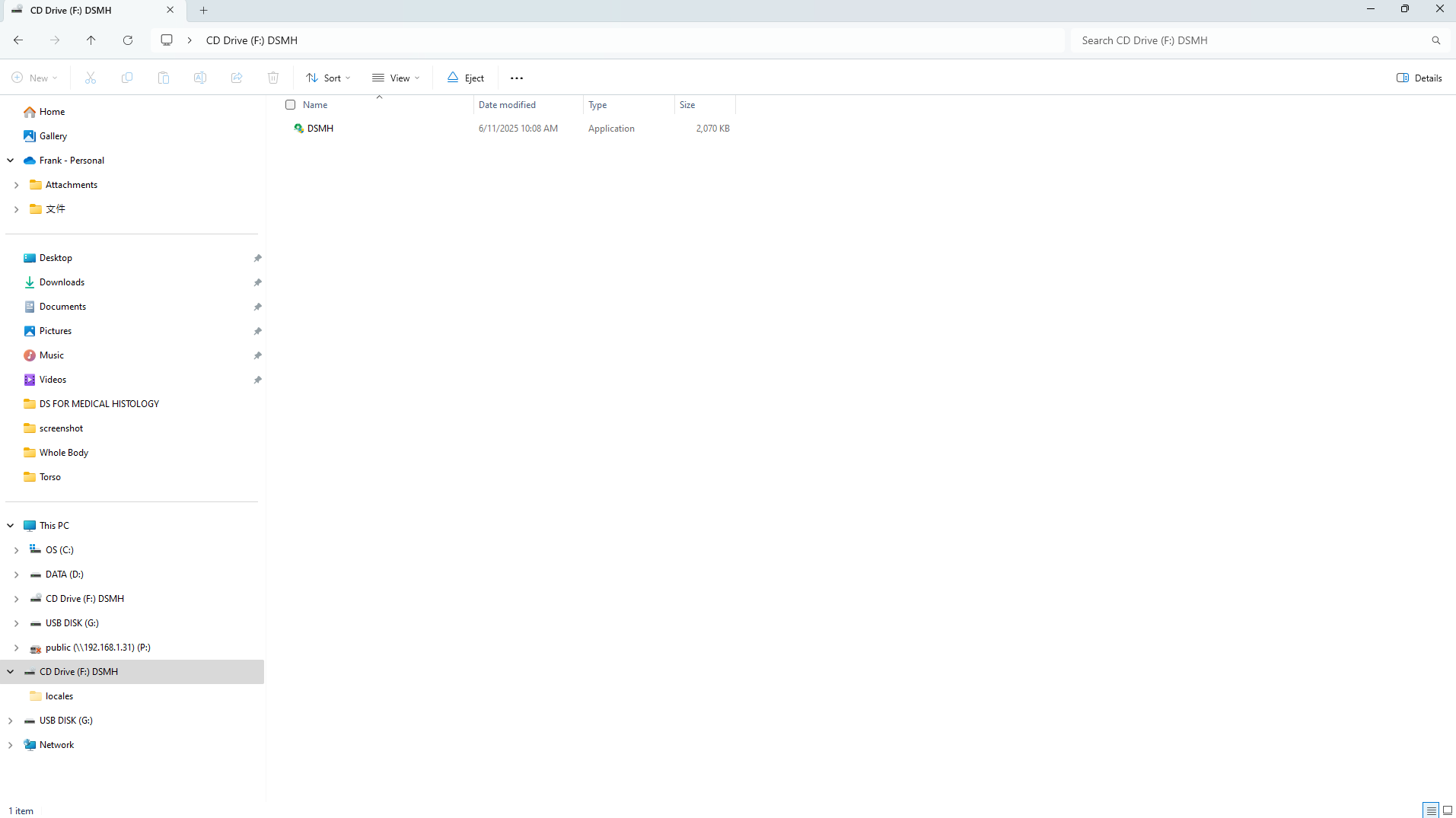Select the details list view icon
The image size is (1456, 818).
(1431, 810)
